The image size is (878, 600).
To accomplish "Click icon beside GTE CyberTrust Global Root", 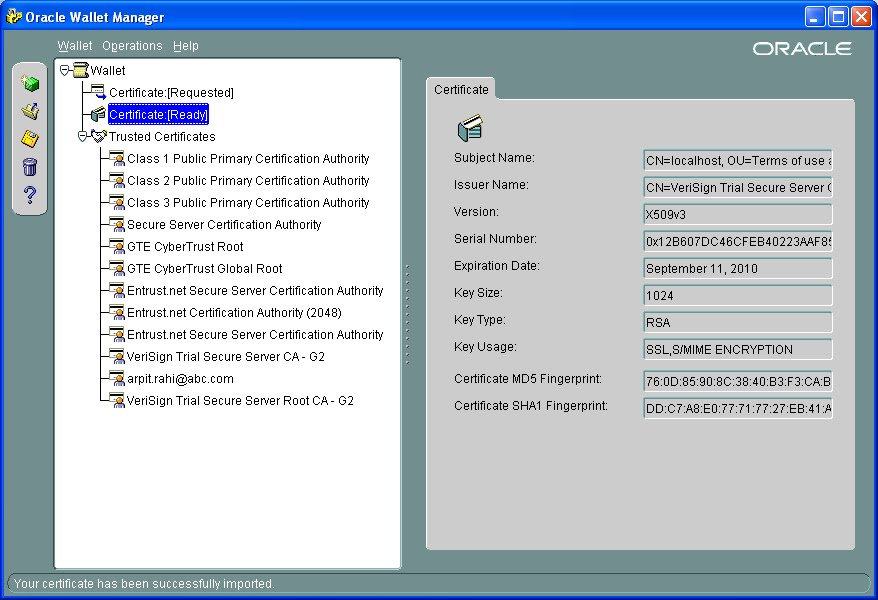I will pos(117,268).
